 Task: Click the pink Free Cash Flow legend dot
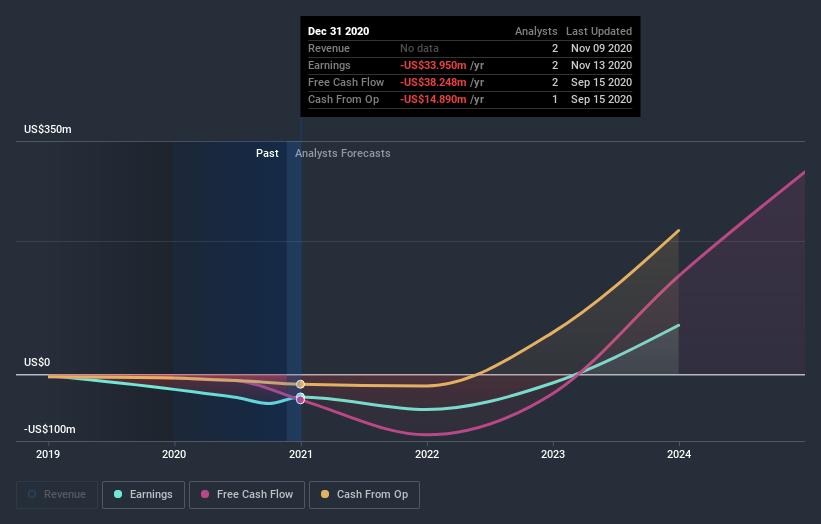[205, 494]
